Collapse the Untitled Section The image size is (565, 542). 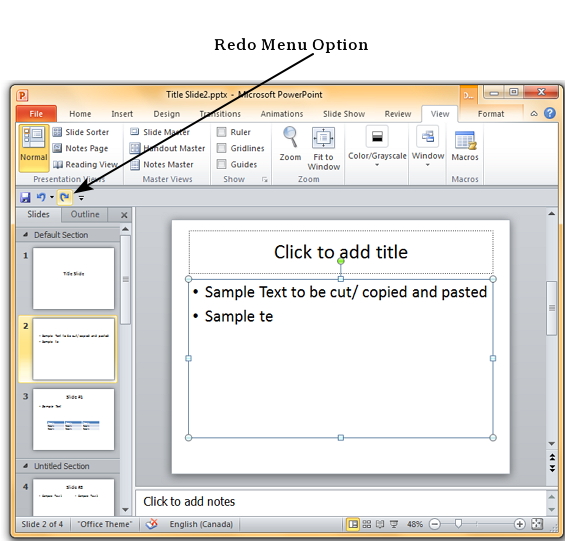click(x=26, y=466)
